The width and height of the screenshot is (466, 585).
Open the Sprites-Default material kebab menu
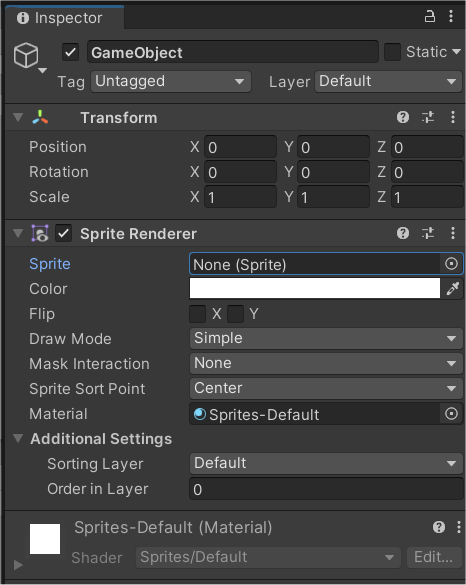click(459, 528)
